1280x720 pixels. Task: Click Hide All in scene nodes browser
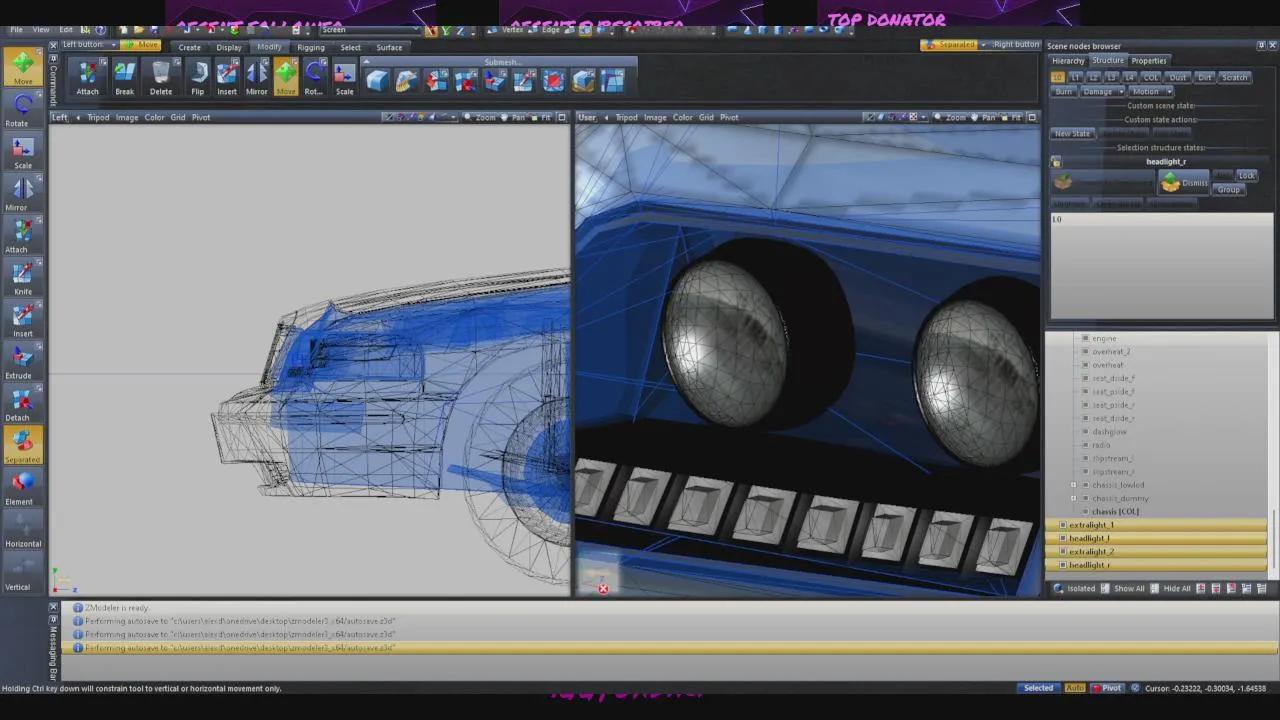1176,589
